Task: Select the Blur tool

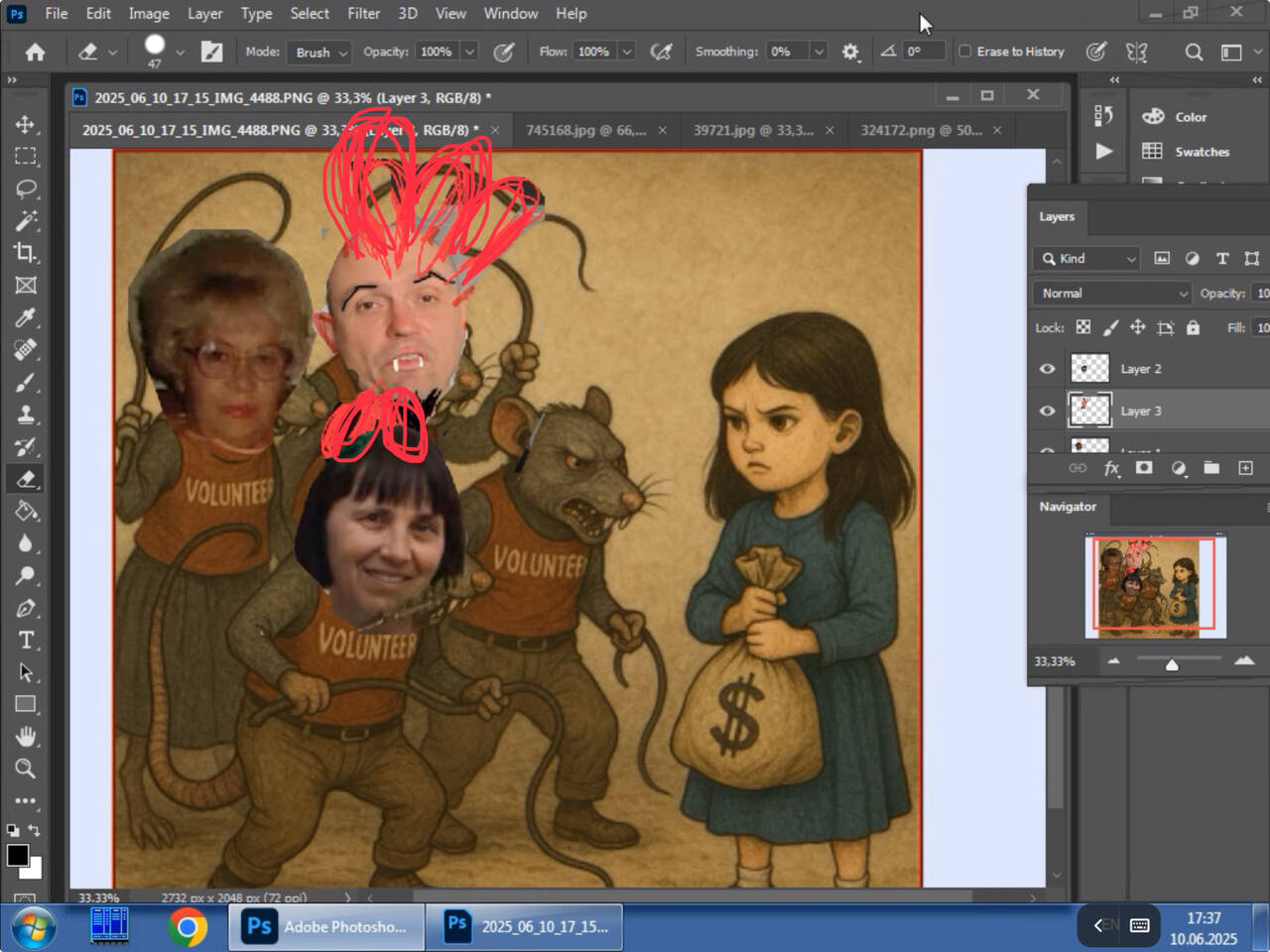Action: 26,543
